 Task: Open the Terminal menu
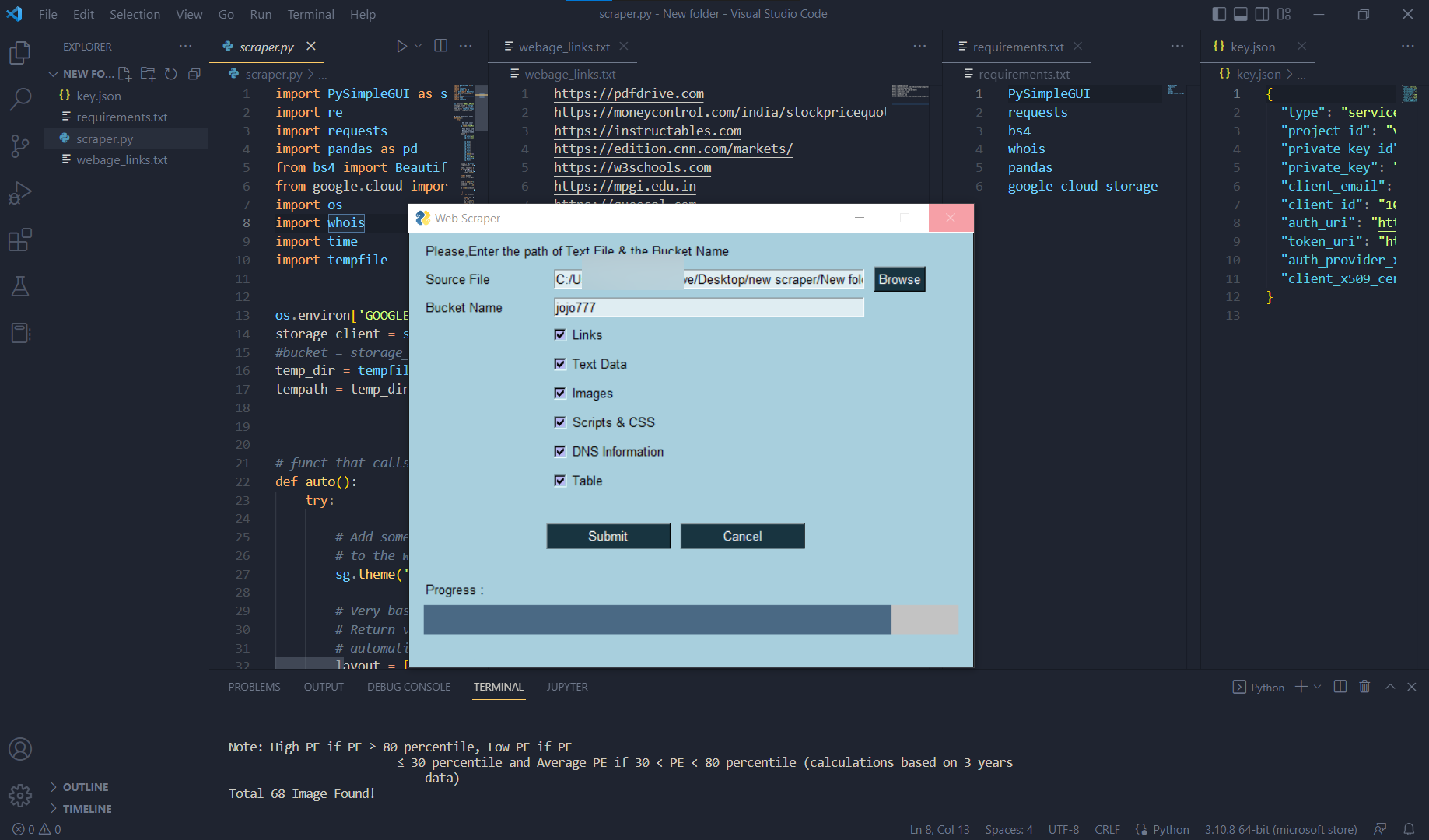point(310,14)
